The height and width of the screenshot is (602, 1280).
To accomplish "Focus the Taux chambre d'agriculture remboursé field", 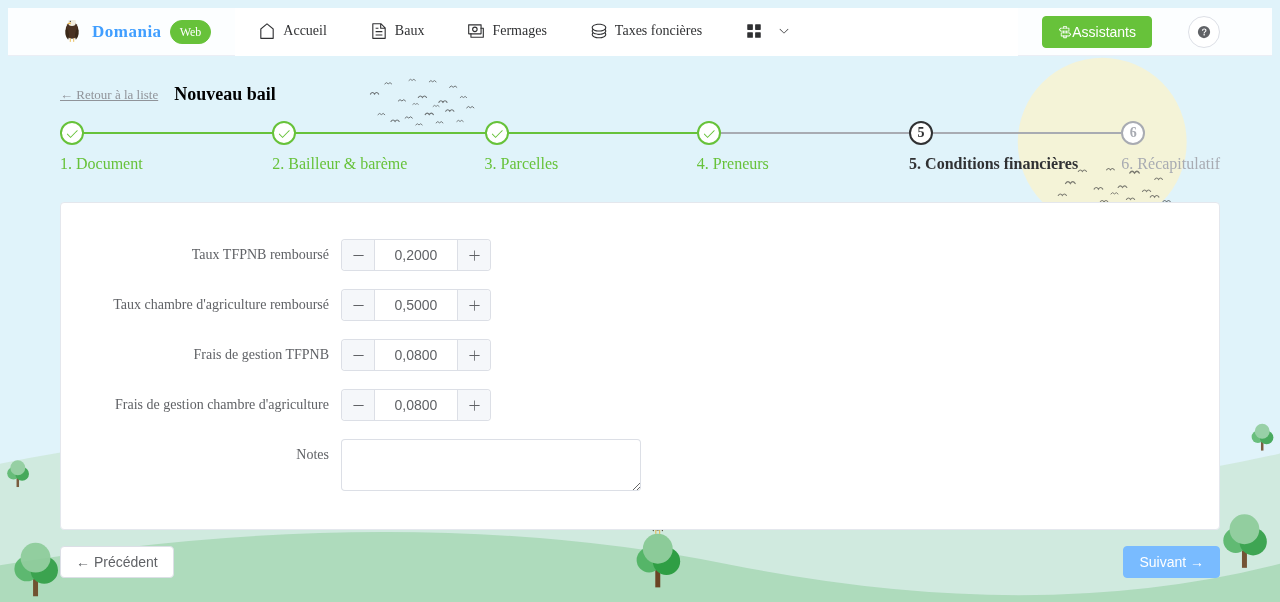I will click(x=416, y=305).
